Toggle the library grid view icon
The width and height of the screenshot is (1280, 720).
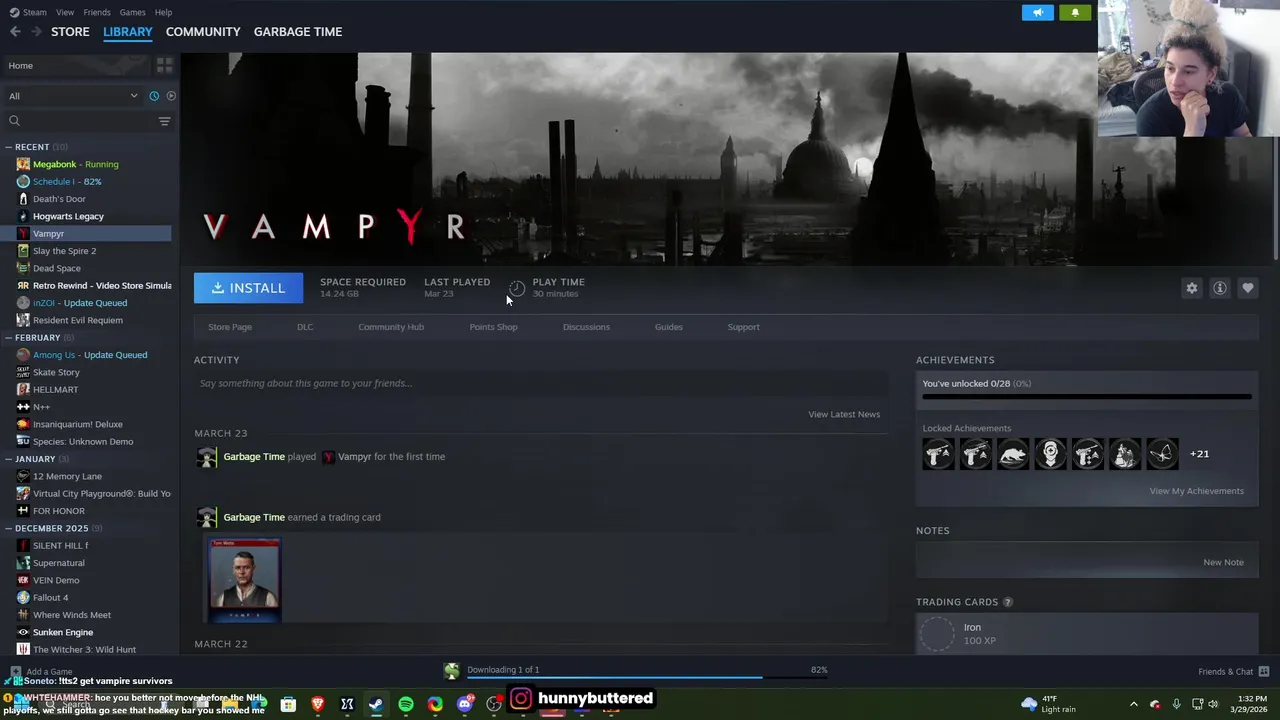pos(164,65)
